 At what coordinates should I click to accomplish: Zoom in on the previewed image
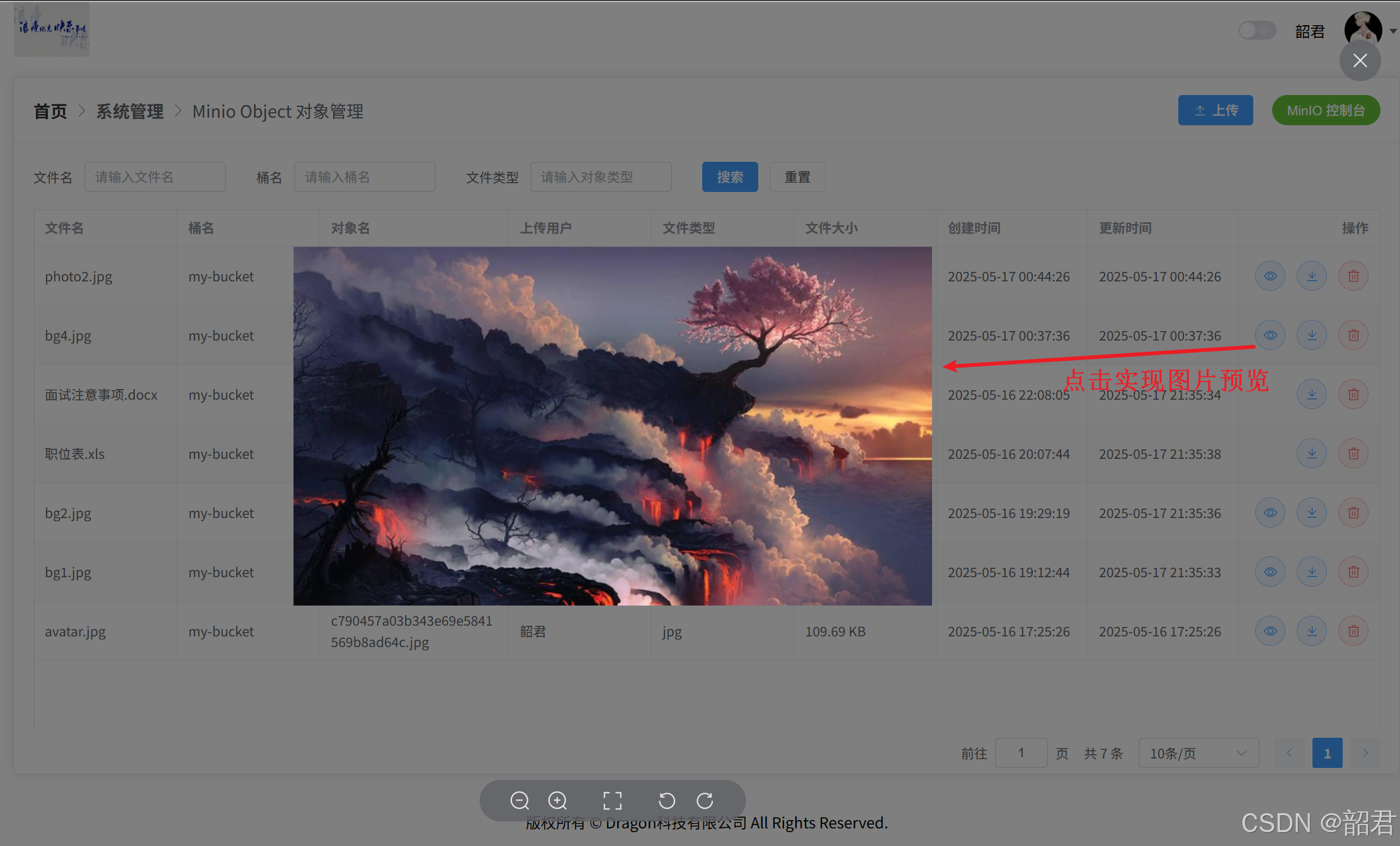pos(557,801)
